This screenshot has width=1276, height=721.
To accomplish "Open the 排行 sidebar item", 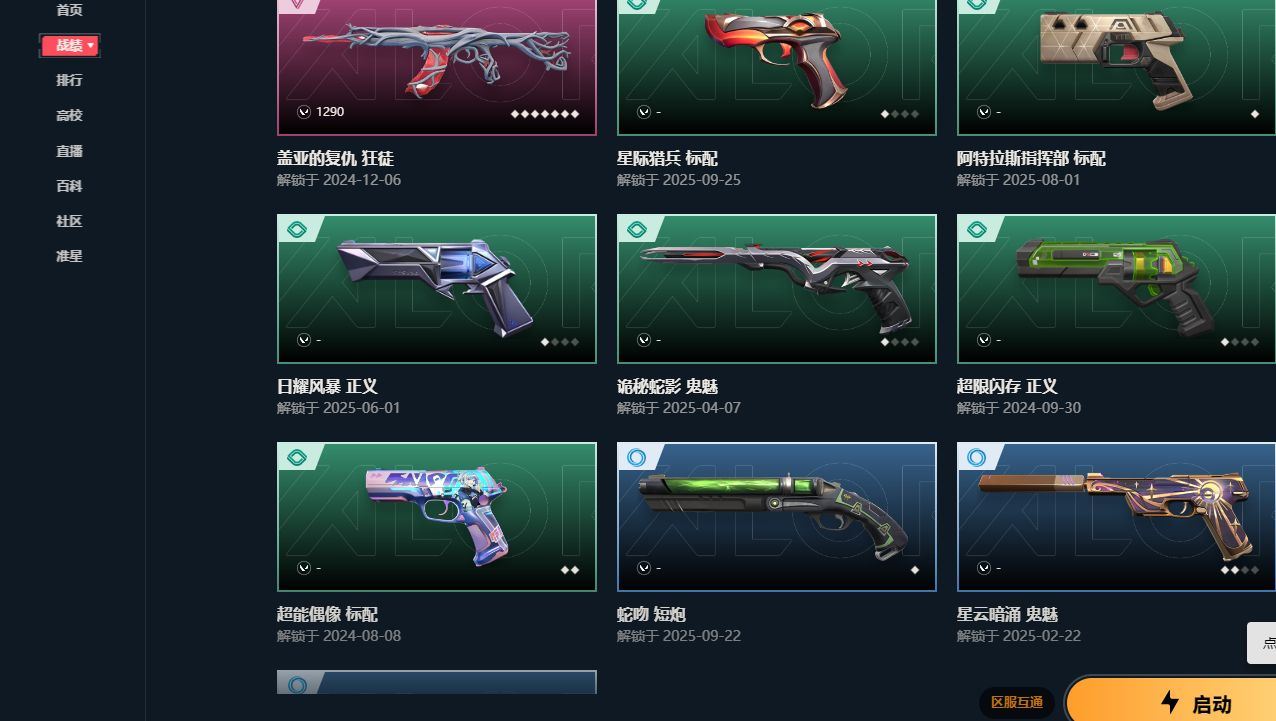I will pos(69,80).
